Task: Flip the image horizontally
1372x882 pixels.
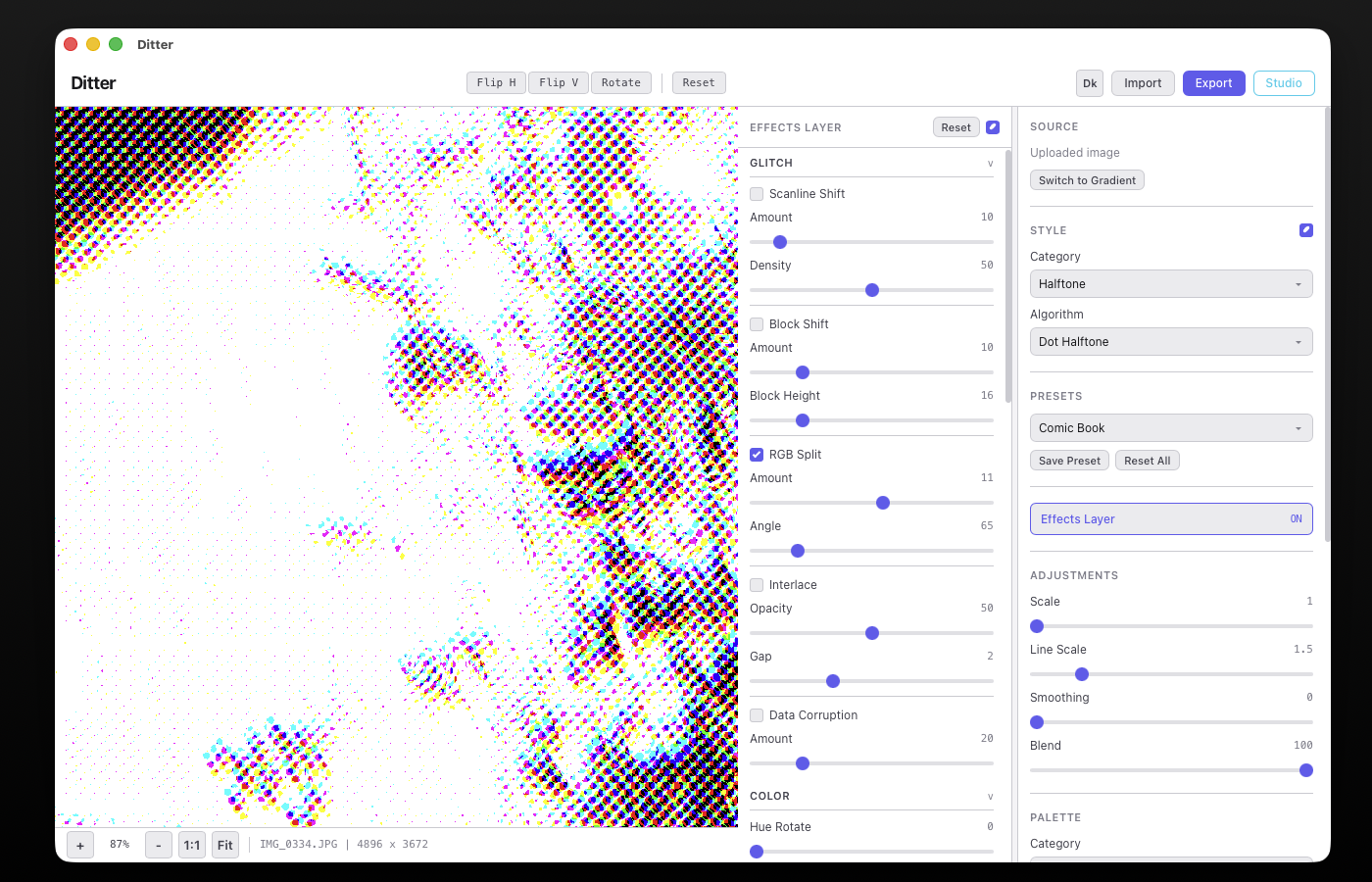Action: (x=496, y=83)
